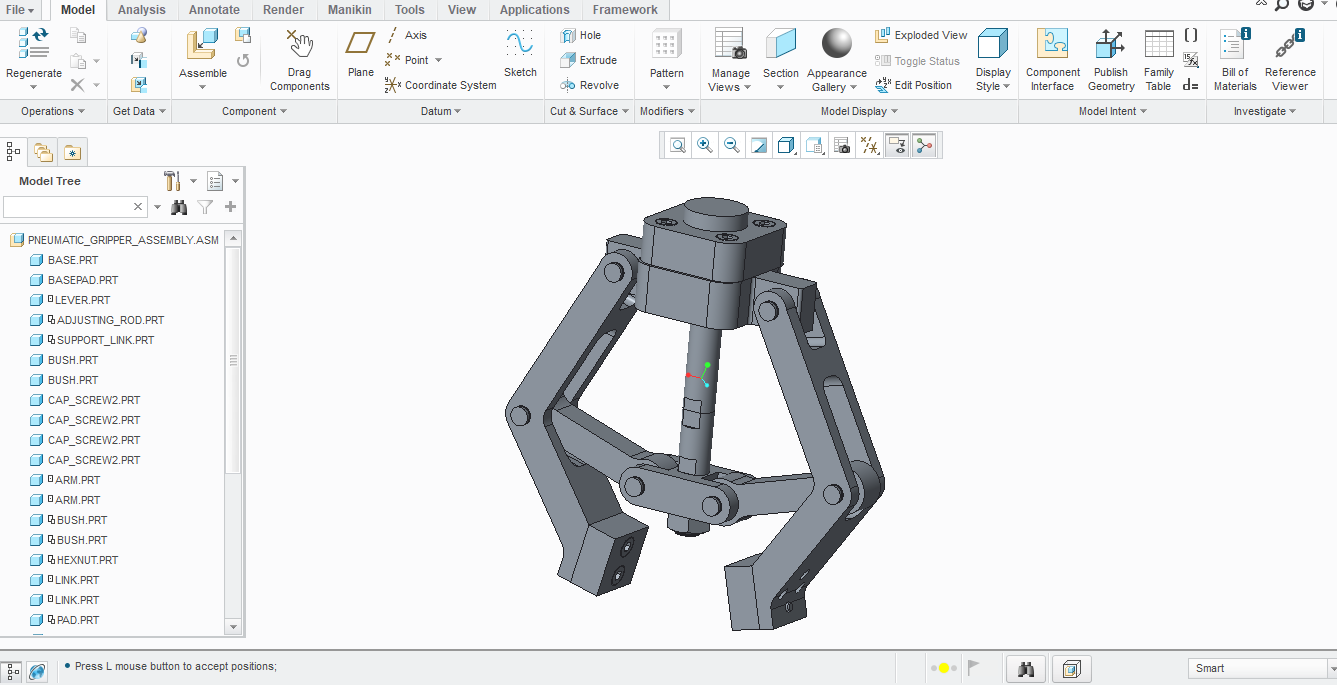The width and height of the screenshot is (1337, 685).
Task: Click the Model Tree scrollbar thumb
Action: click(233, 360)
